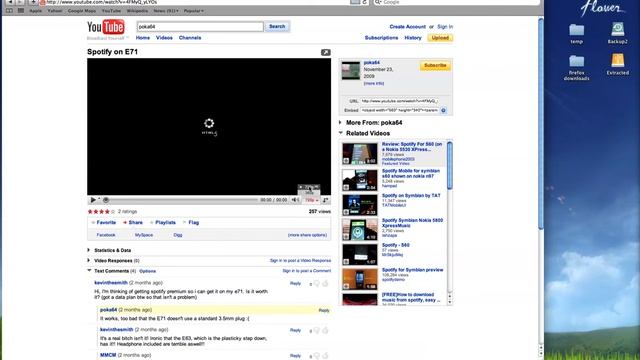640x360 pixels.
Task: Click the Show all bookmarks icon
Action: point(9,11)
